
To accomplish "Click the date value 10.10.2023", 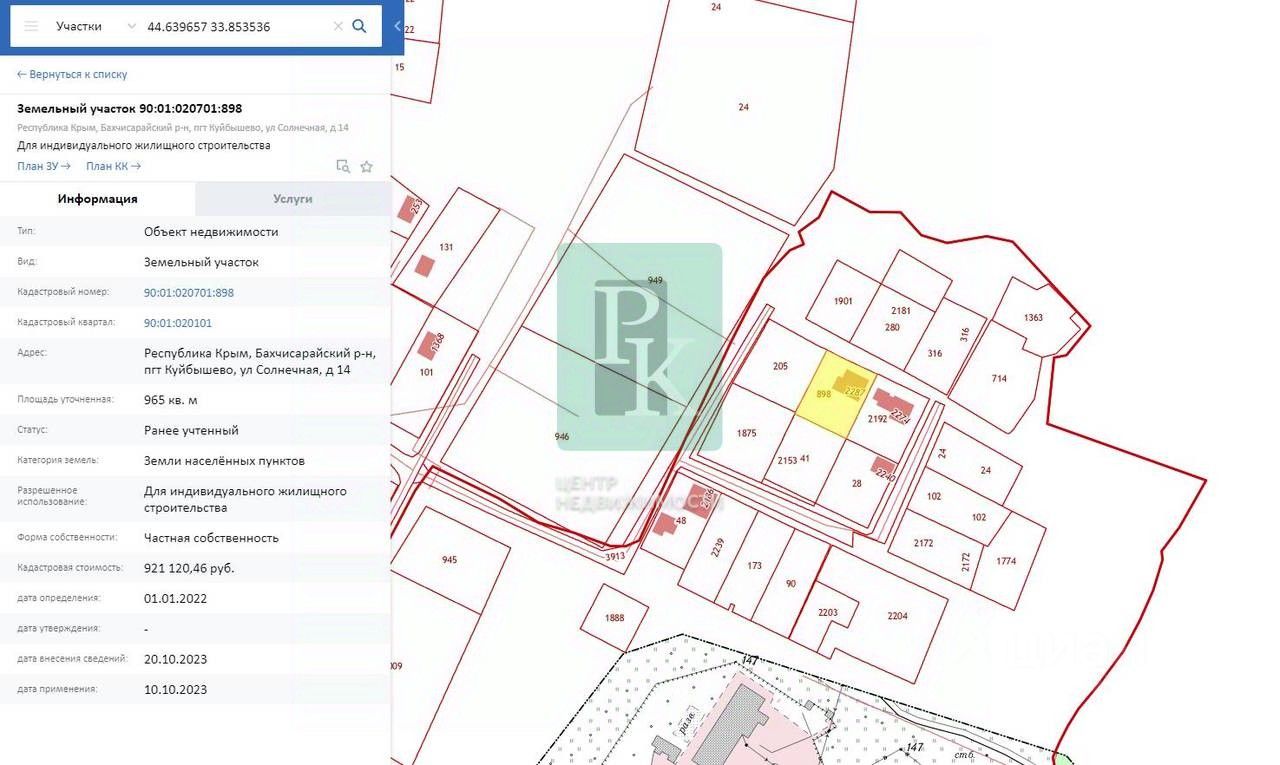I will point(176,689).
